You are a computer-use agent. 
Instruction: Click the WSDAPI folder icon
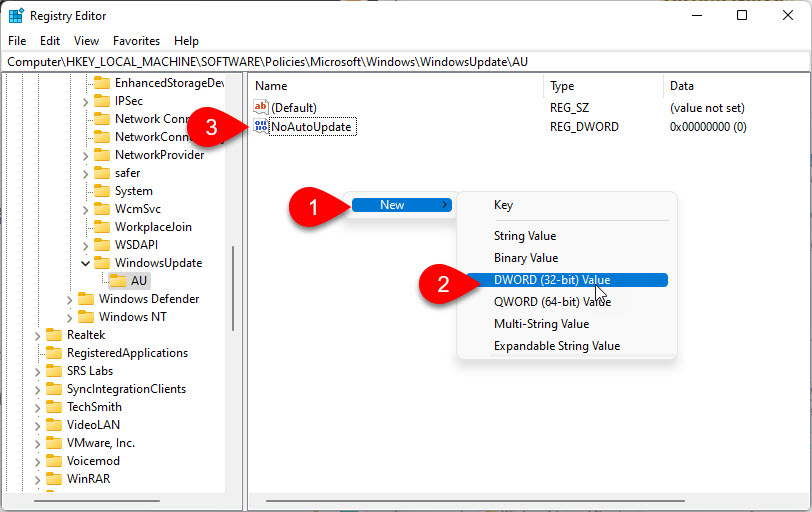pyautogui.click(x=102, y=245)
